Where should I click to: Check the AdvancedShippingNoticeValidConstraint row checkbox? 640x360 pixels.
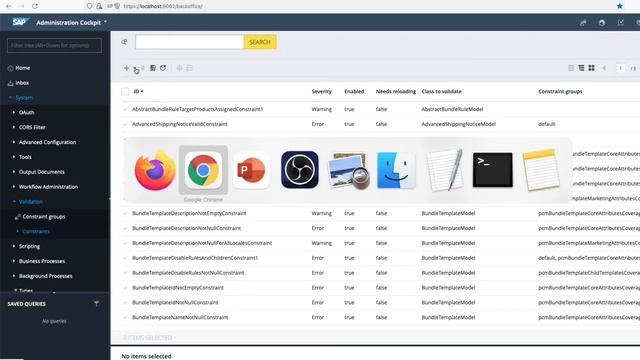point(125,124)
